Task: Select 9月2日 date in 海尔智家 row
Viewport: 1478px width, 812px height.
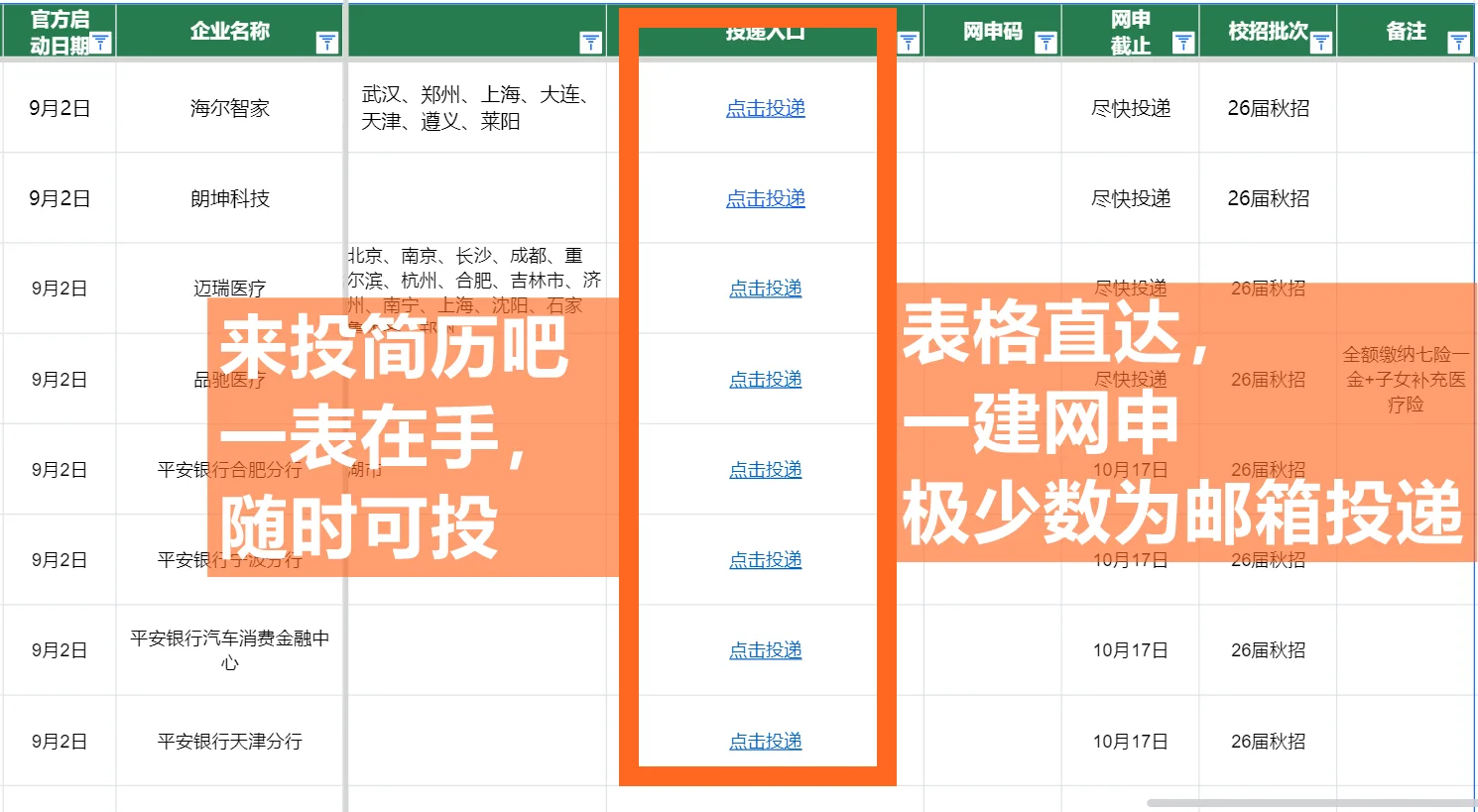Action: [x=60, y=108]
